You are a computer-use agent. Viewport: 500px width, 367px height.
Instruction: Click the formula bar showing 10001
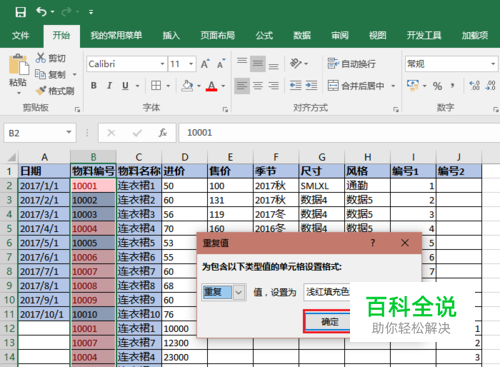339,133
